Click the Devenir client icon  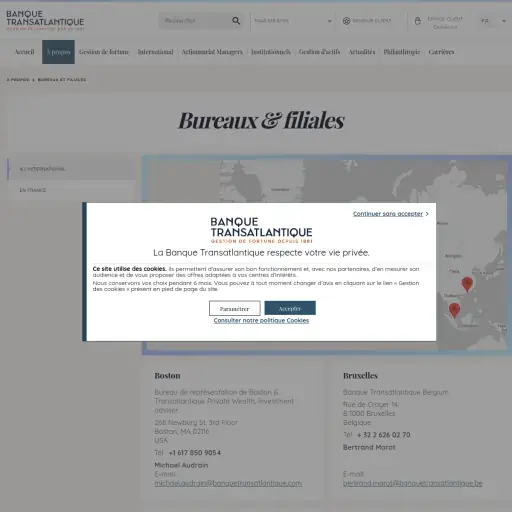coord(346,21)
